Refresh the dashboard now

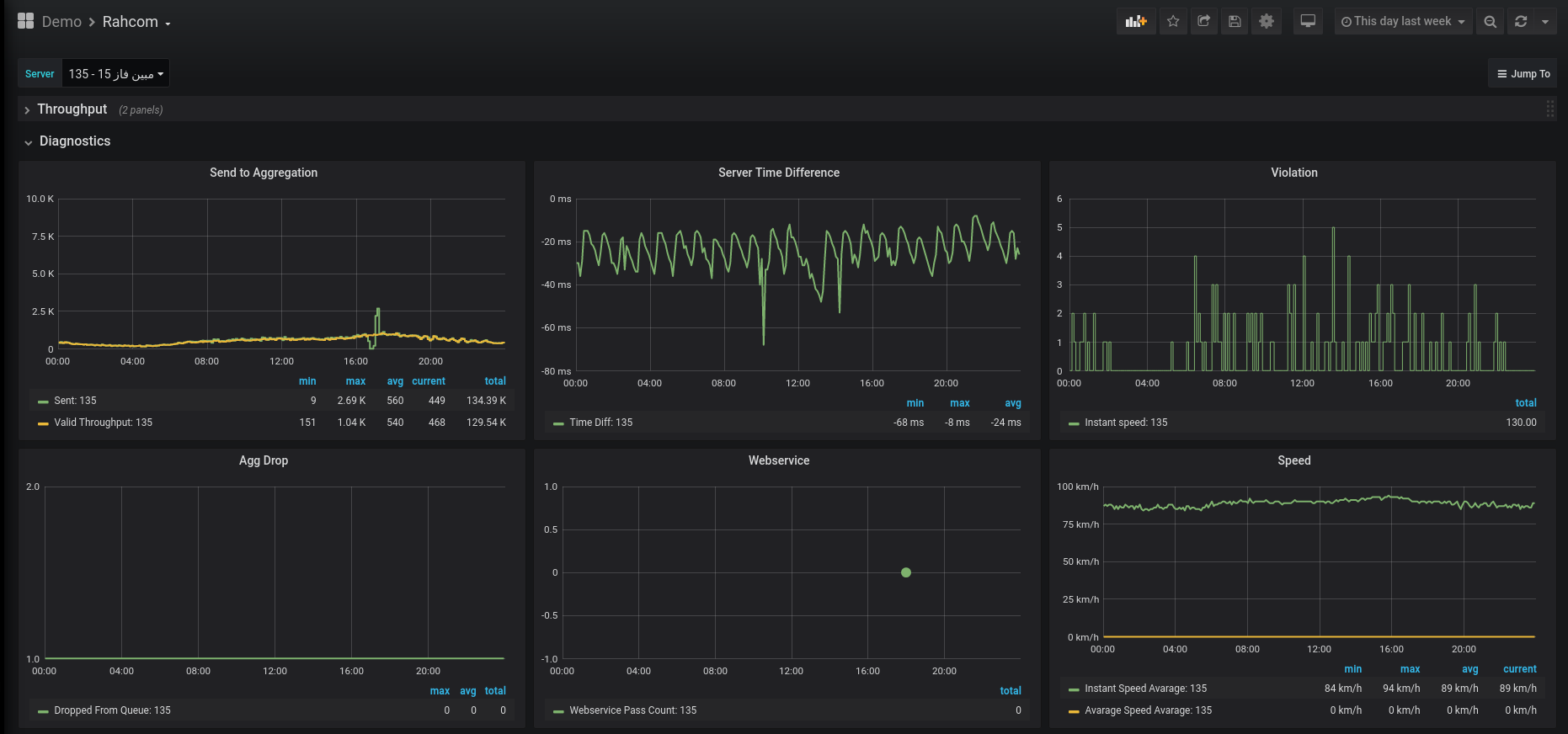pos(1521,22)
